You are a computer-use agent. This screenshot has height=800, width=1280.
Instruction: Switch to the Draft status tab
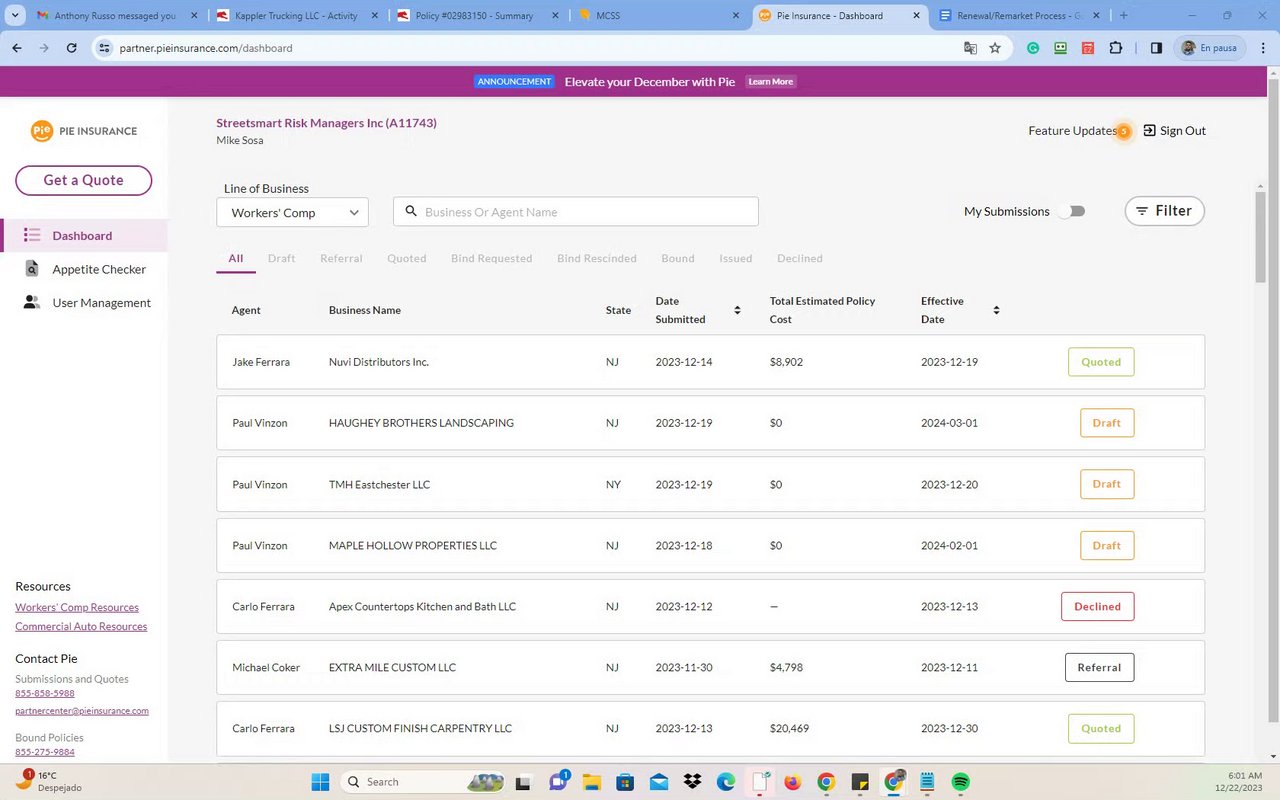coord(281,258)
